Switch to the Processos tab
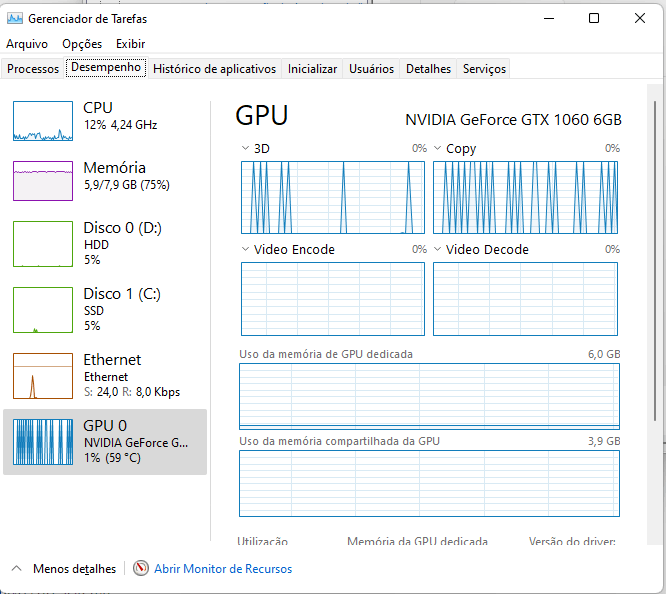Image resolution: width=666 pixels, height=594 pixels. 33,69
